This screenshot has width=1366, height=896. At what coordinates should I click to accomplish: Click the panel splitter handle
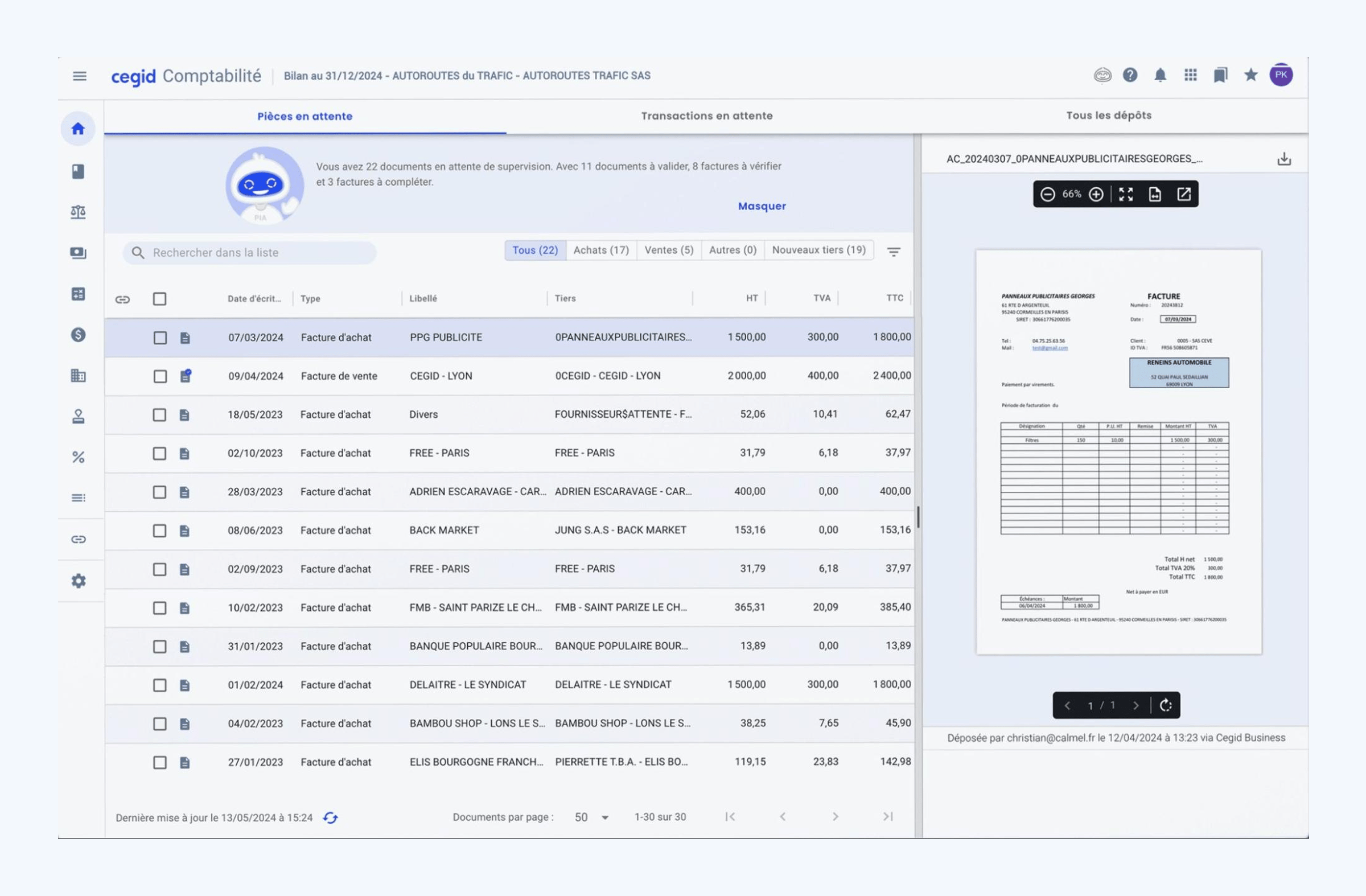[917, 516]
